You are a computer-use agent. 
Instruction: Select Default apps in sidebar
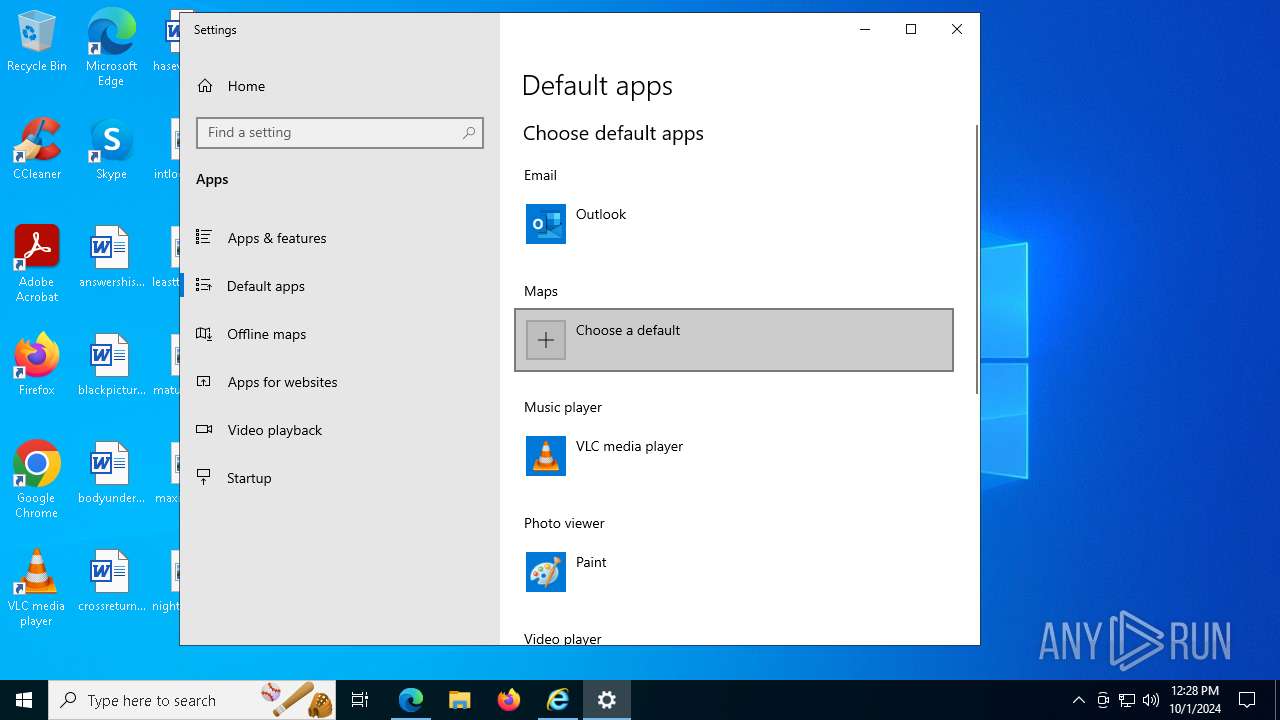(x=265, y=286)
